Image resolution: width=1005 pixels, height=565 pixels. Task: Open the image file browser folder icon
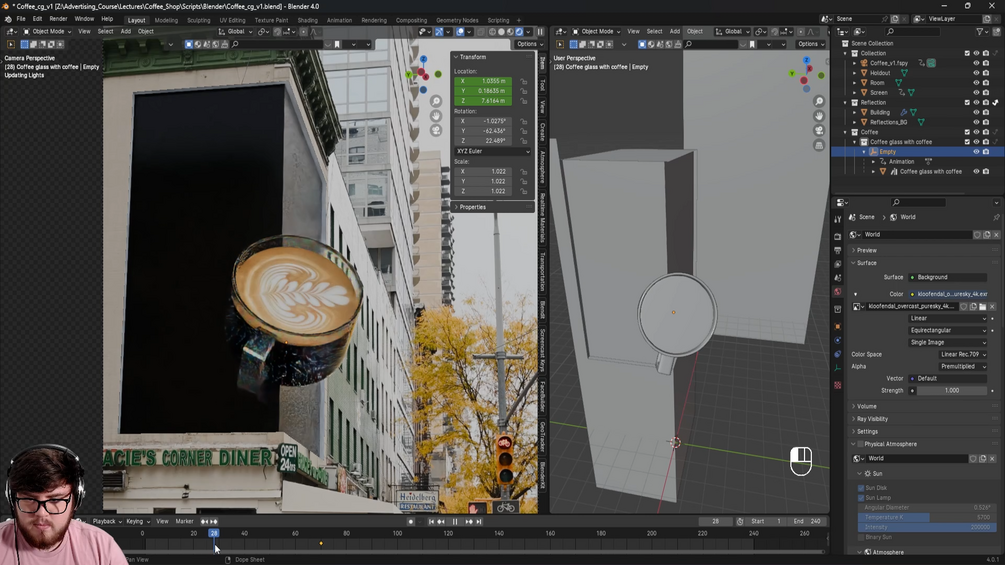click(983, 306)
